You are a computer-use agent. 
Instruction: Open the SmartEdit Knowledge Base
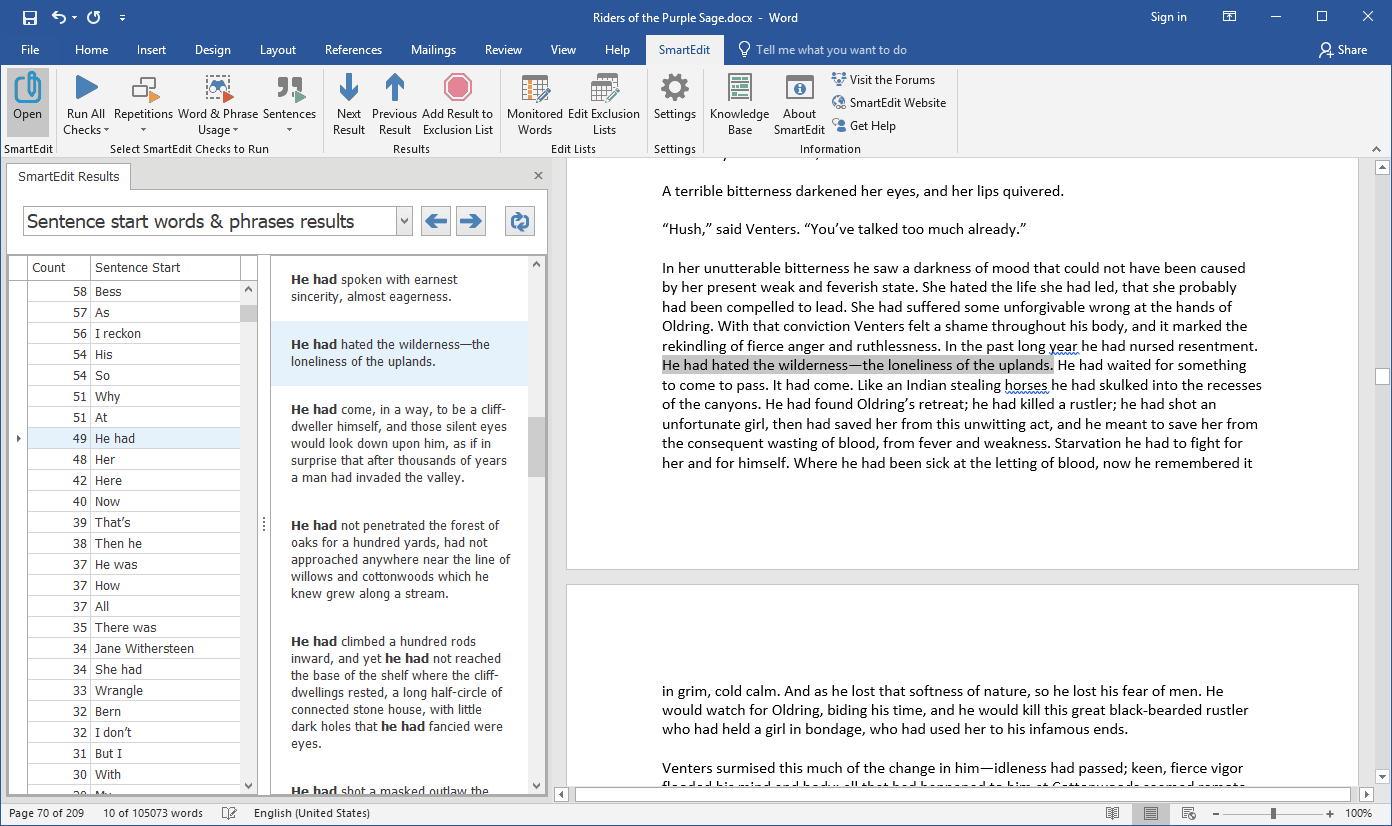(x=739, y=103)
